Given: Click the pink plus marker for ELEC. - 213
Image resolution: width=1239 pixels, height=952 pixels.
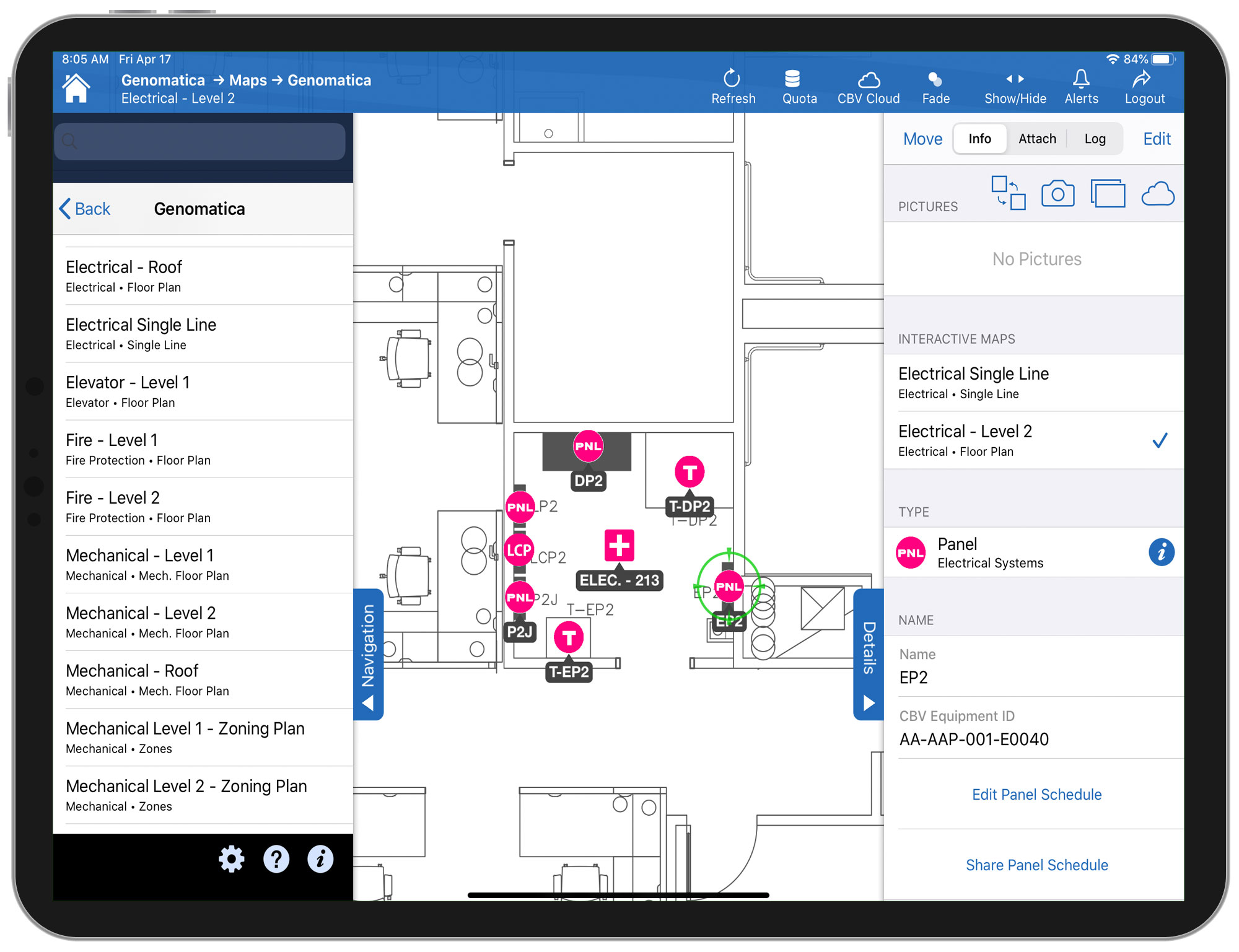Looking at the screenshot, I should point(619,546).
